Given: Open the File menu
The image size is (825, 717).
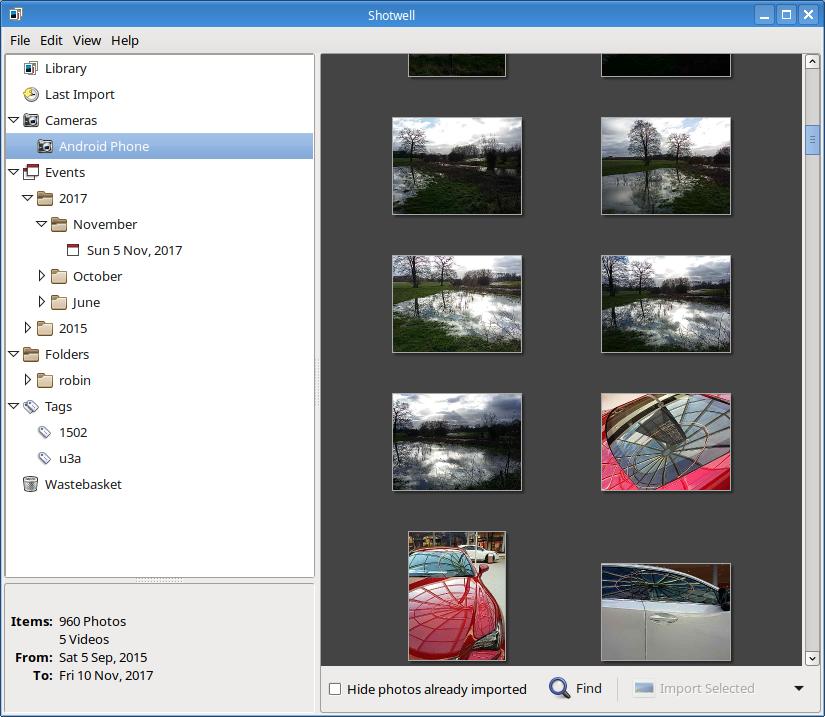Looking at the screenshot, I should [x=20, y=40].
